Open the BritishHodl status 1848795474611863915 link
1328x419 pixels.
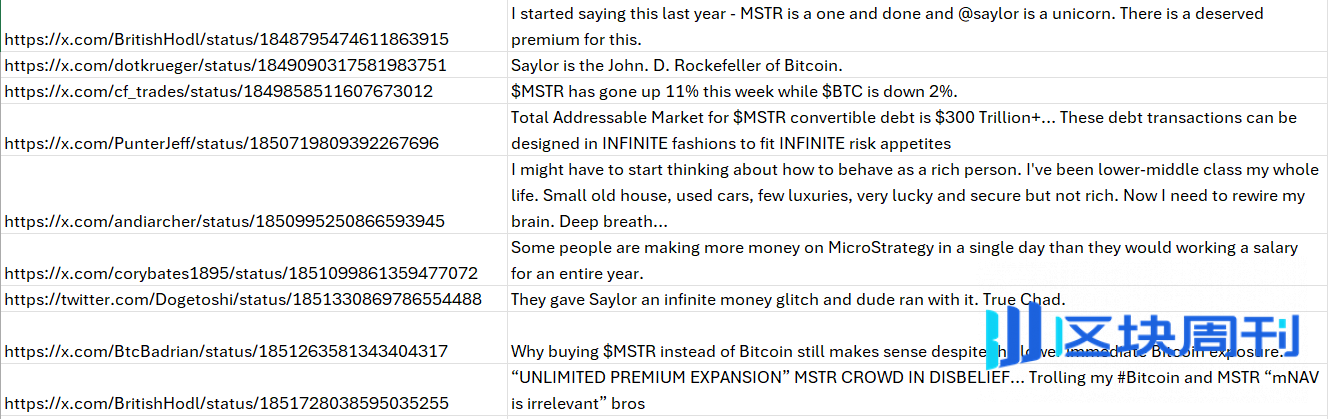coord(226,39)
